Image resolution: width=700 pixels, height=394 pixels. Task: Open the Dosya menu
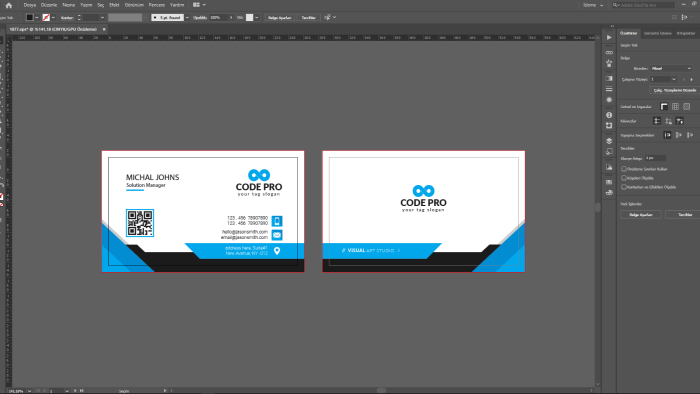tap(29, 5)
